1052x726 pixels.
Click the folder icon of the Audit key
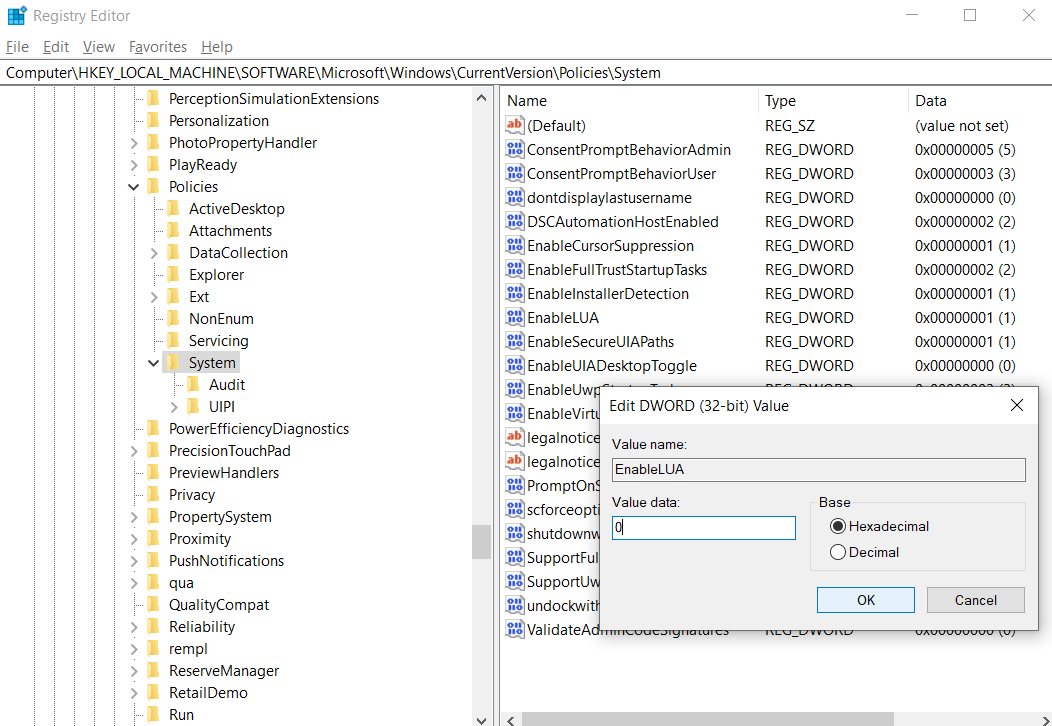pyautogui.click(x=194, y=384)
